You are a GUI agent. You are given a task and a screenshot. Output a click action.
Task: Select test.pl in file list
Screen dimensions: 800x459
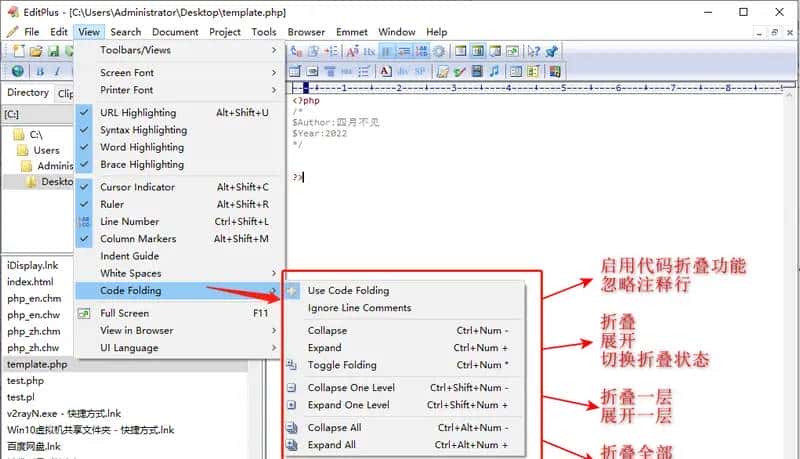click(x=20, y=397)
